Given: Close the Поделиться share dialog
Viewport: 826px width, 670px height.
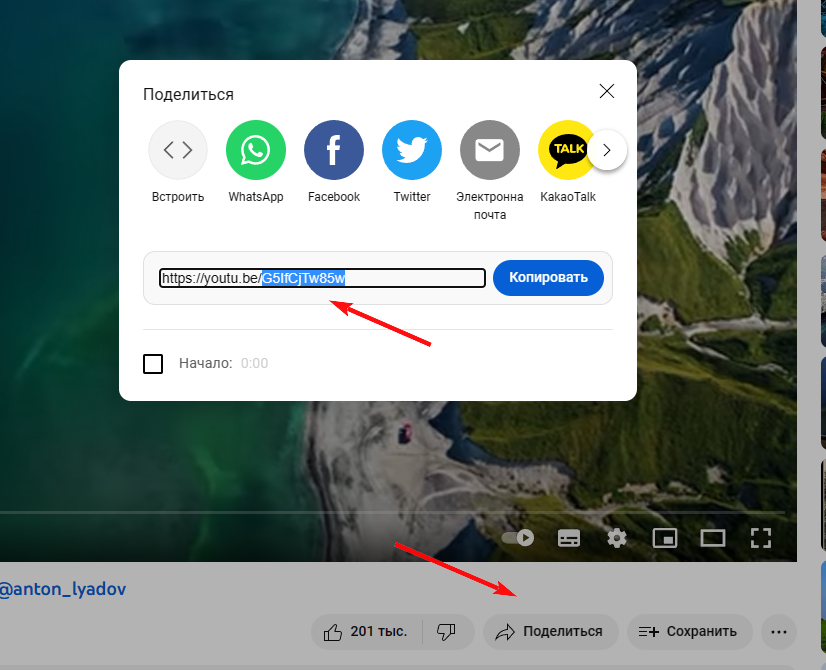Looking at the screenshot, I should pyautogui.click(x=607, y=91).
